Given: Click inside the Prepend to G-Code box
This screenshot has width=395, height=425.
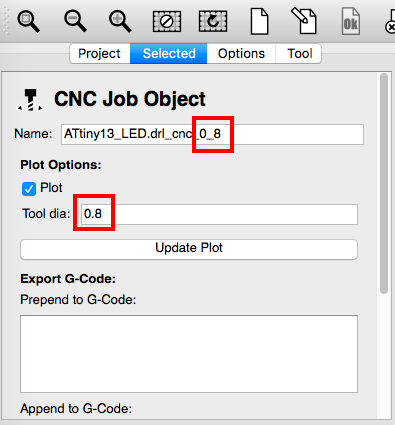Looking at the screenshot, I should point(189,354).
